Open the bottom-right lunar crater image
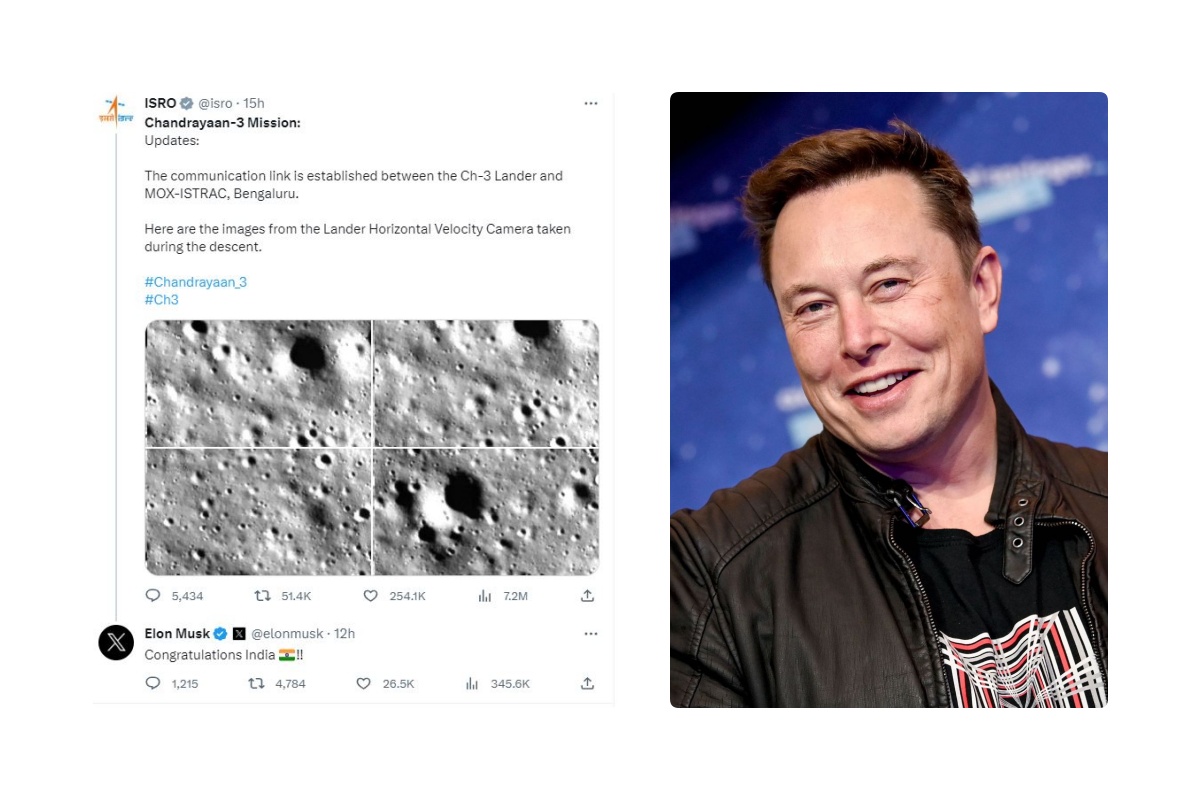The image size is (1200, 800). pos(486,512)
